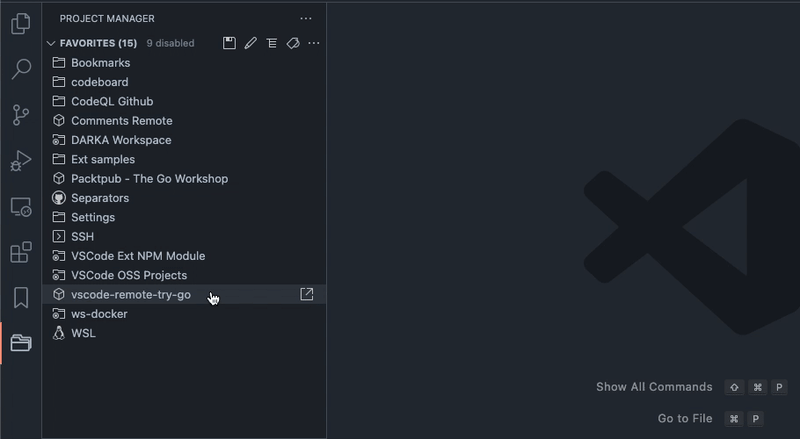
Task: Click the Linux penguin icon beside WSL
Action: [59, 333]
